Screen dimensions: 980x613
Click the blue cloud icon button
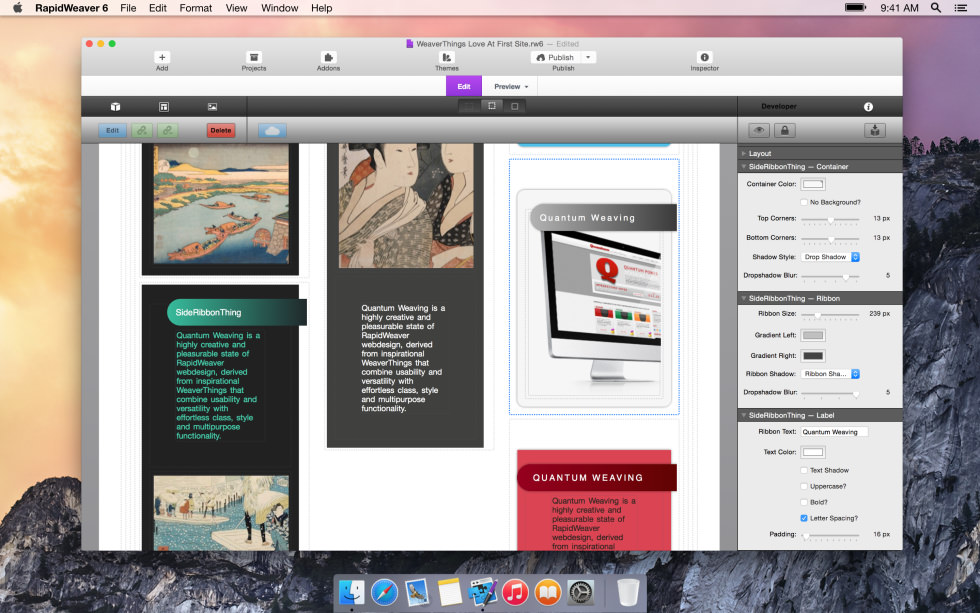[x=272, y=131]
